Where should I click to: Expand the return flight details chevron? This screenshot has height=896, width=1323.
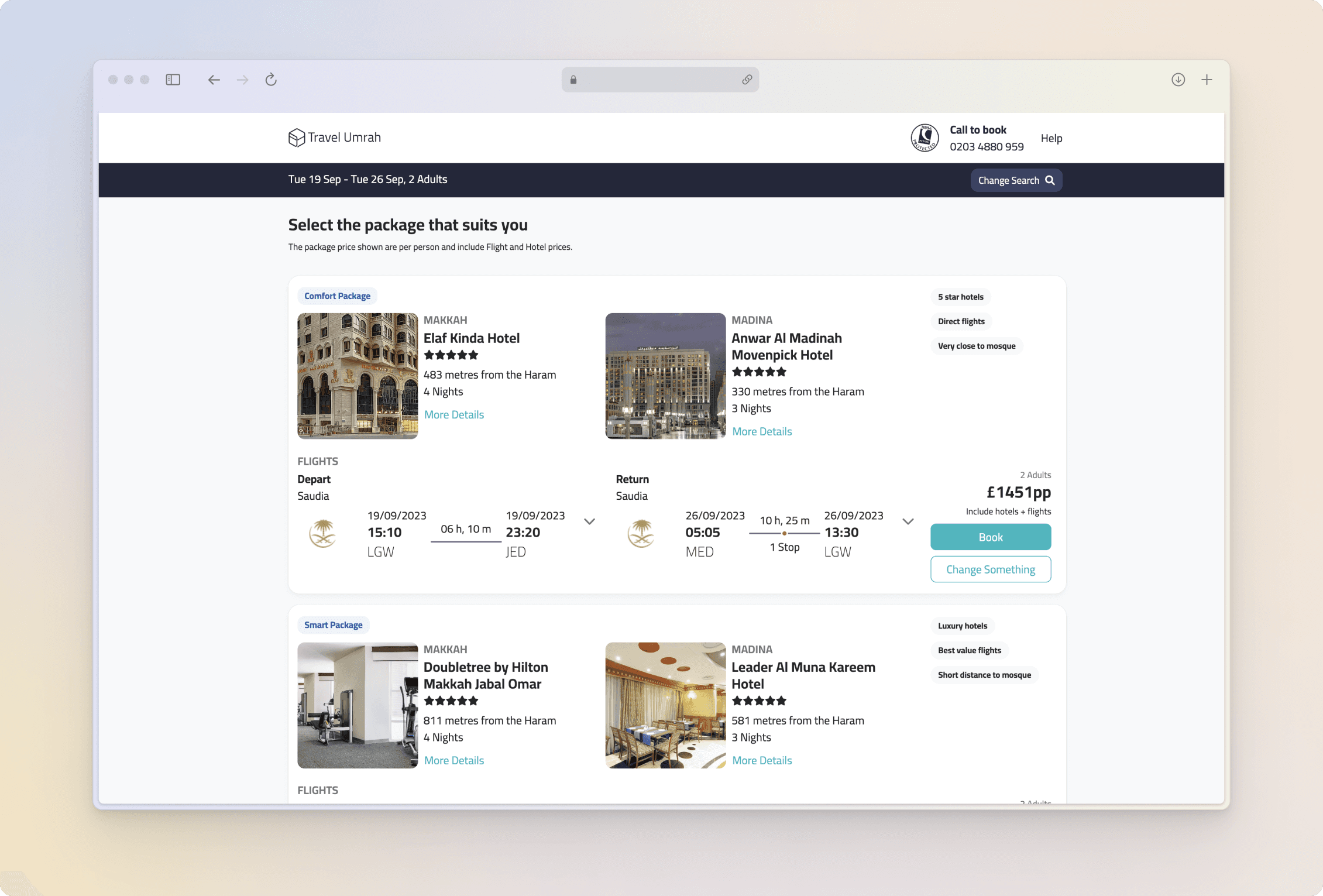click(x=908, y=521)
